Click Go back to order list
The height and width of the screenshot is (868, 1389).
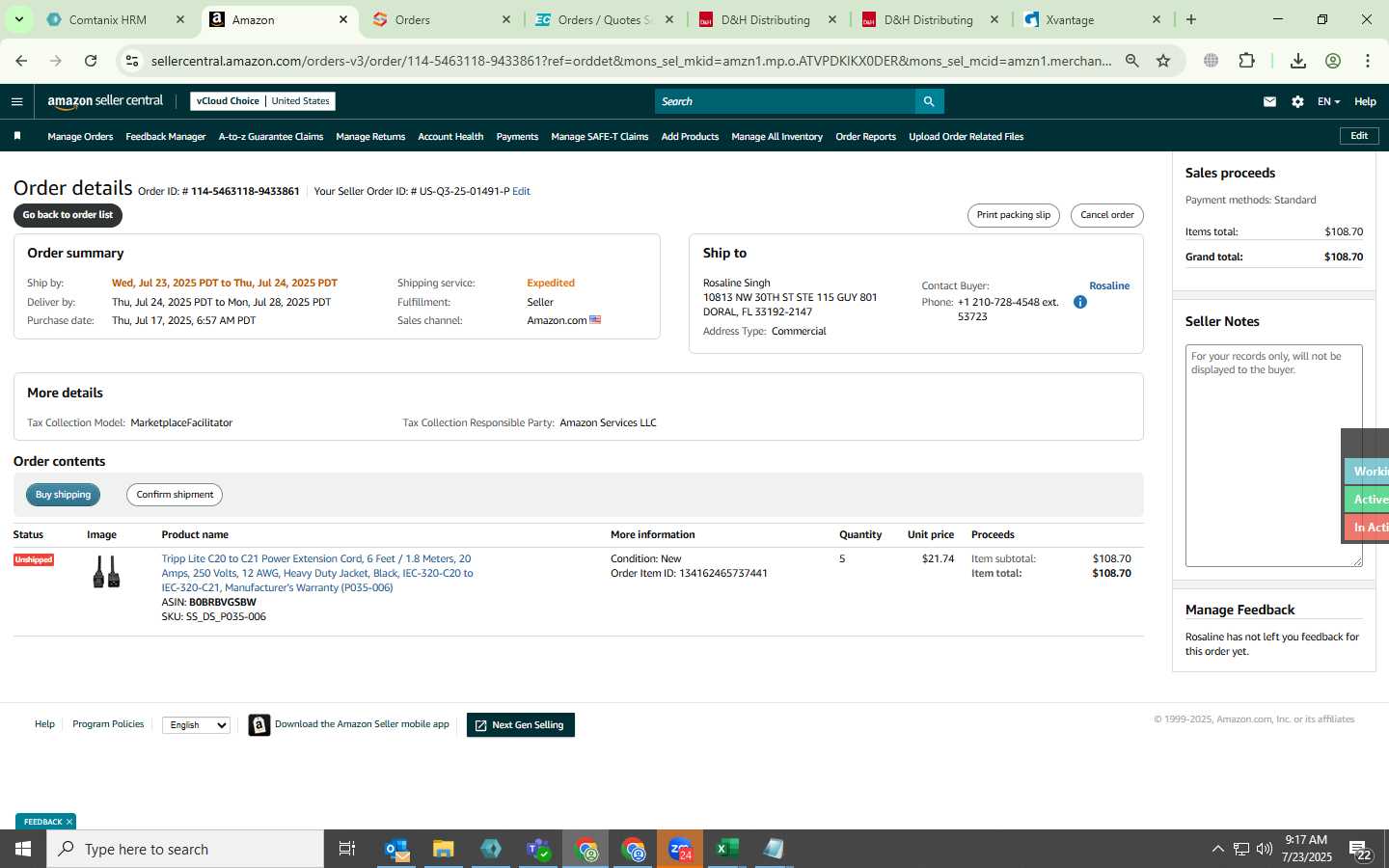click(68, 215)
